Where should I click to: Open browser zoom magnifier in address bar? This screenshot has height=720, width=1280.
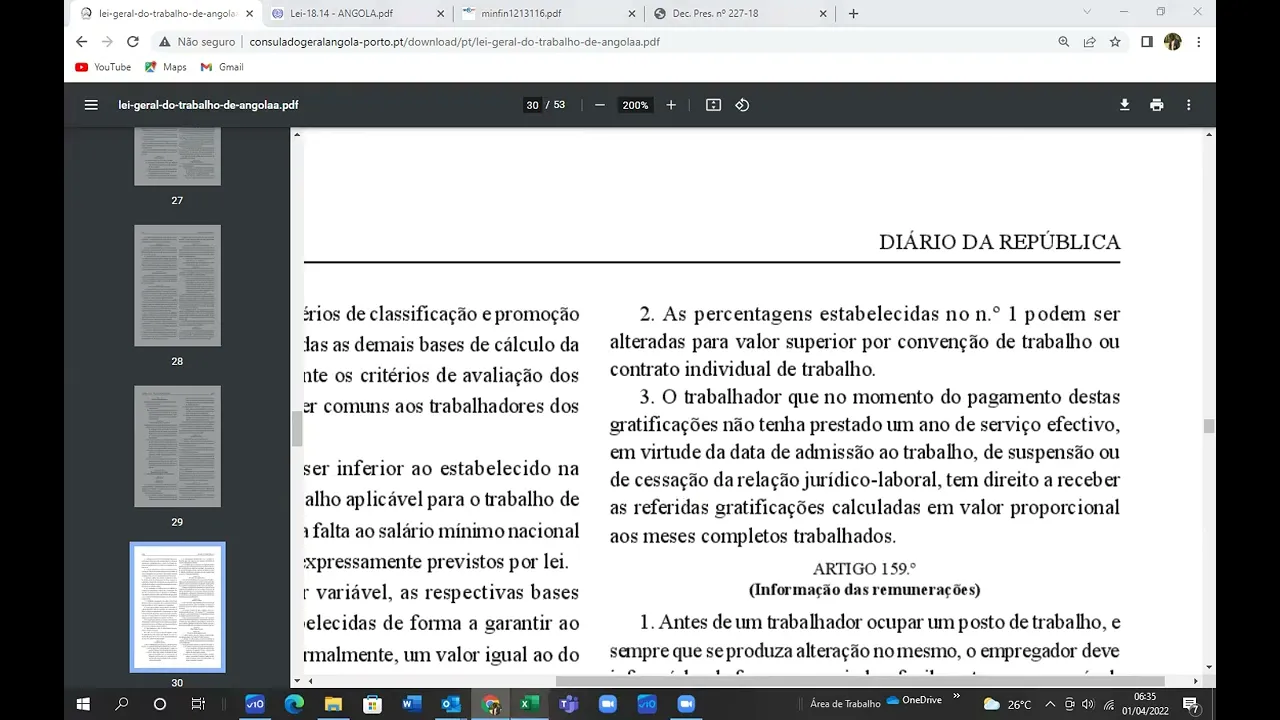coord(1064,42)
